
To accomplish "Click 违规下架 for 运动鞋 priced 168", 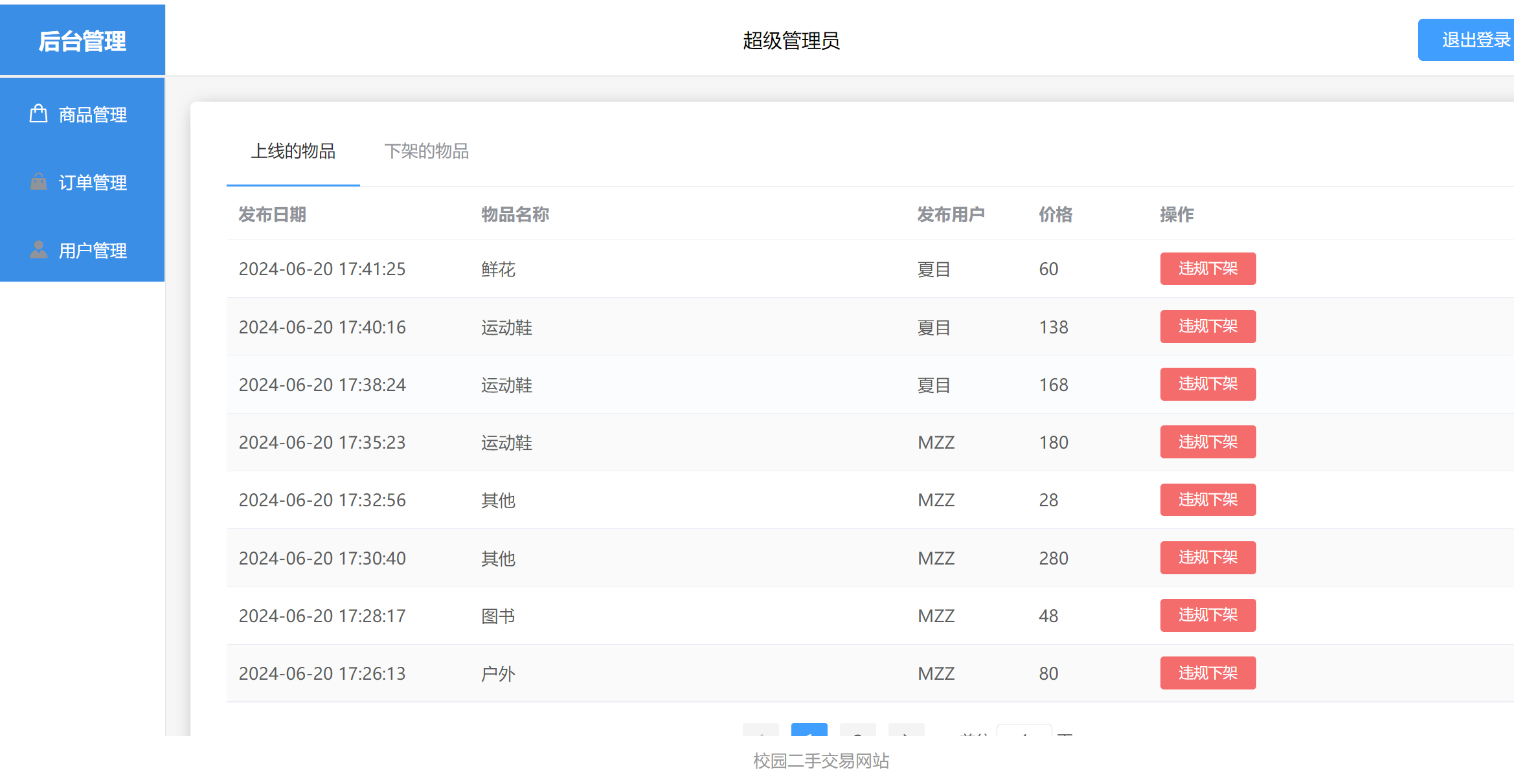I will (x=1208, y=384).
